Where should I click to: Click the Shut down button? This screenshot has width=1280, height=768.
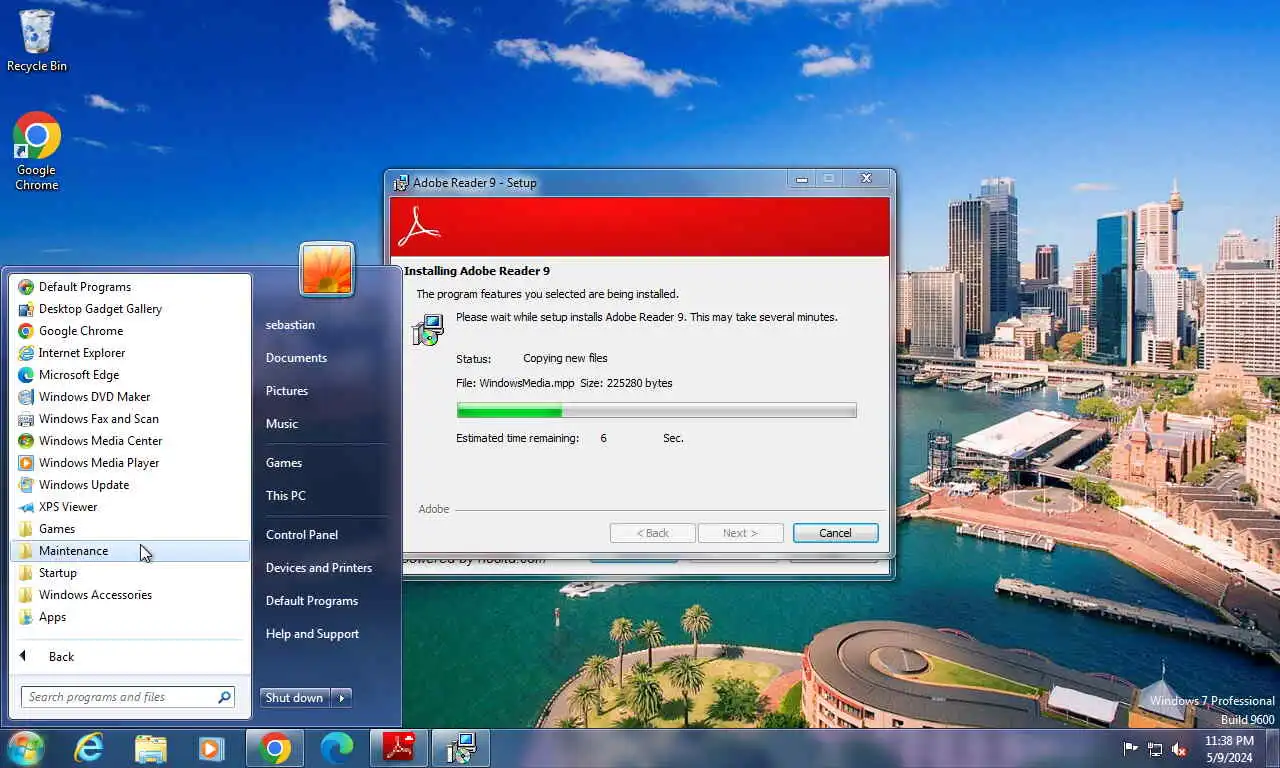[296, 698]
